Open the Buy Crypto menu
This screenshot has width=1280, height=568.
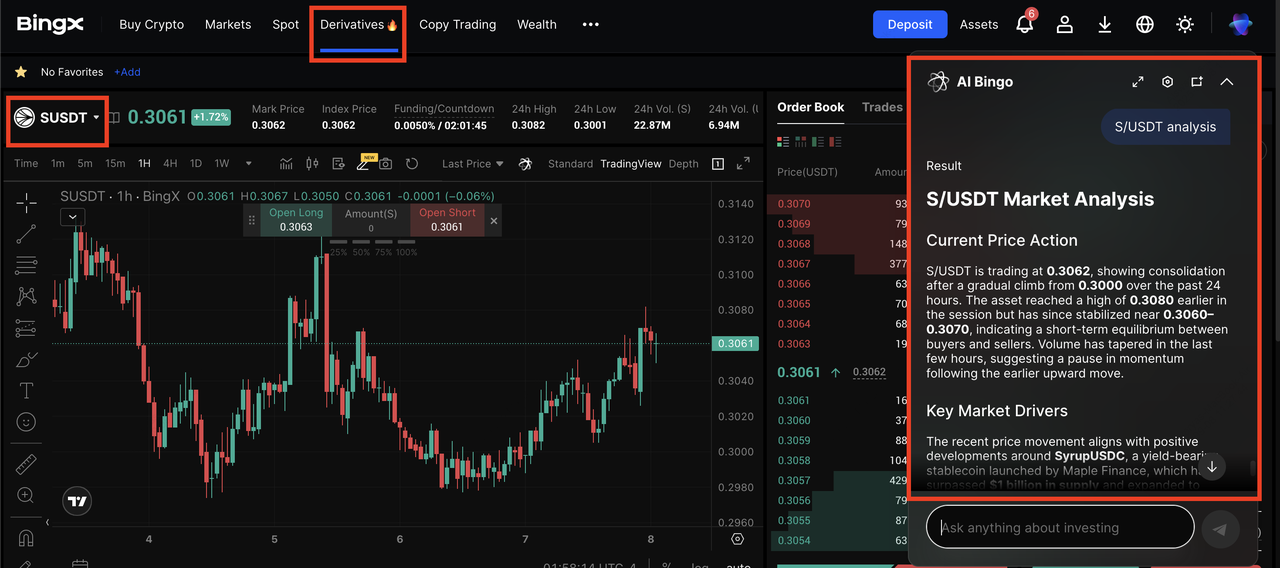point(151,24)
